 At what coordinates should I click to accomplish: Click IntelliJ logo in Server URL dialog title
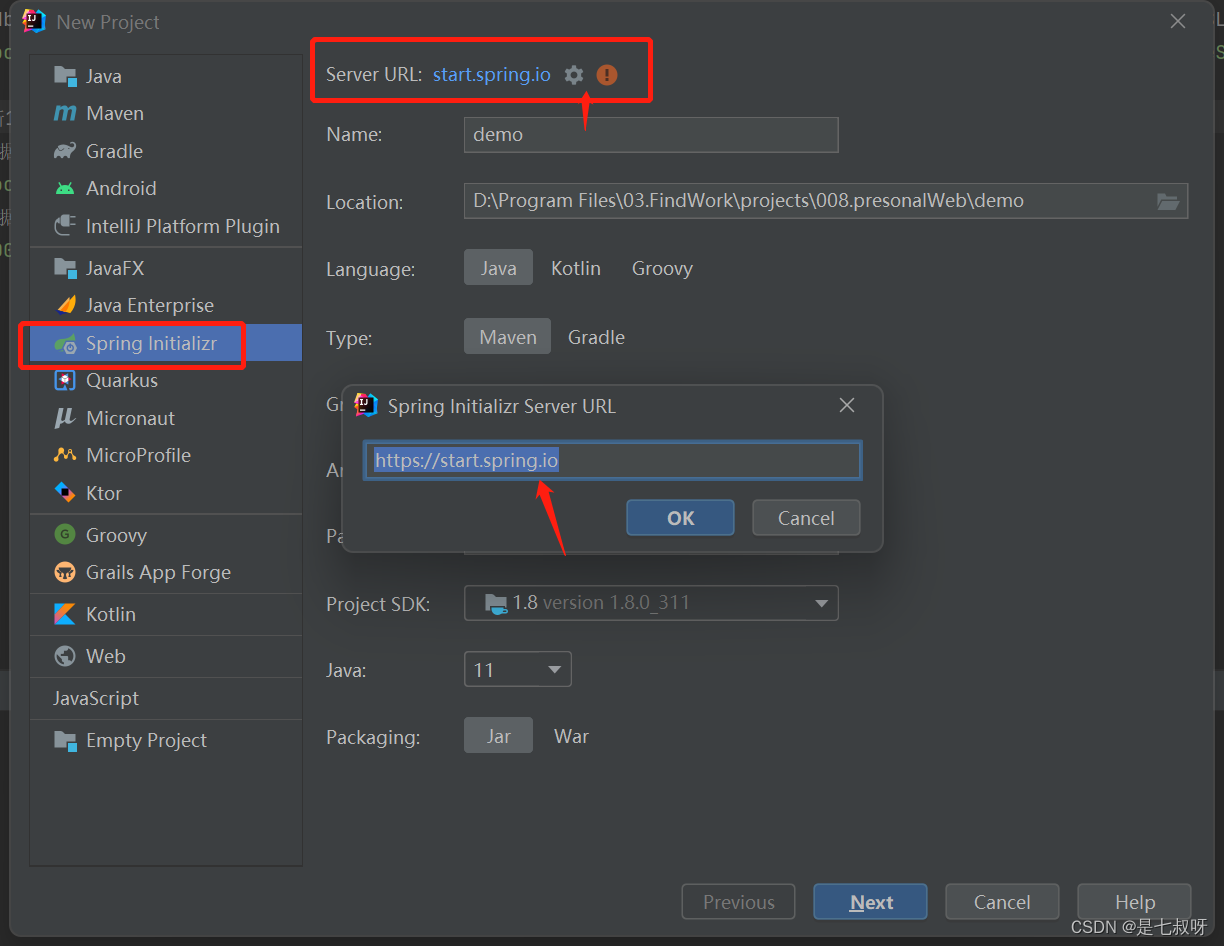click(366, 405)
